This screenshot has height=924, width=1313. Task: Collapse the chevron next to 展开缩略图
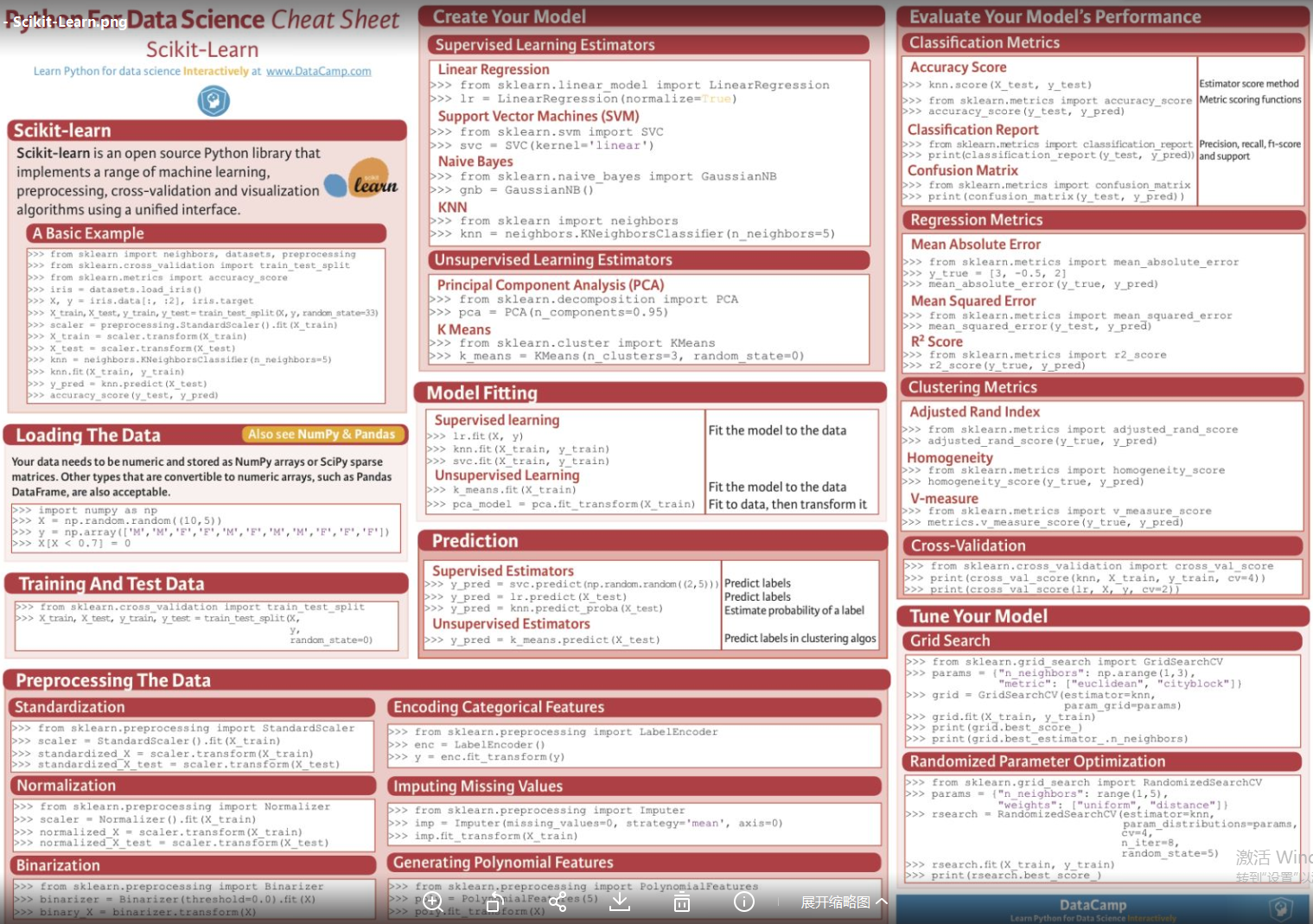pyautogui.click(x=883, y=902)
